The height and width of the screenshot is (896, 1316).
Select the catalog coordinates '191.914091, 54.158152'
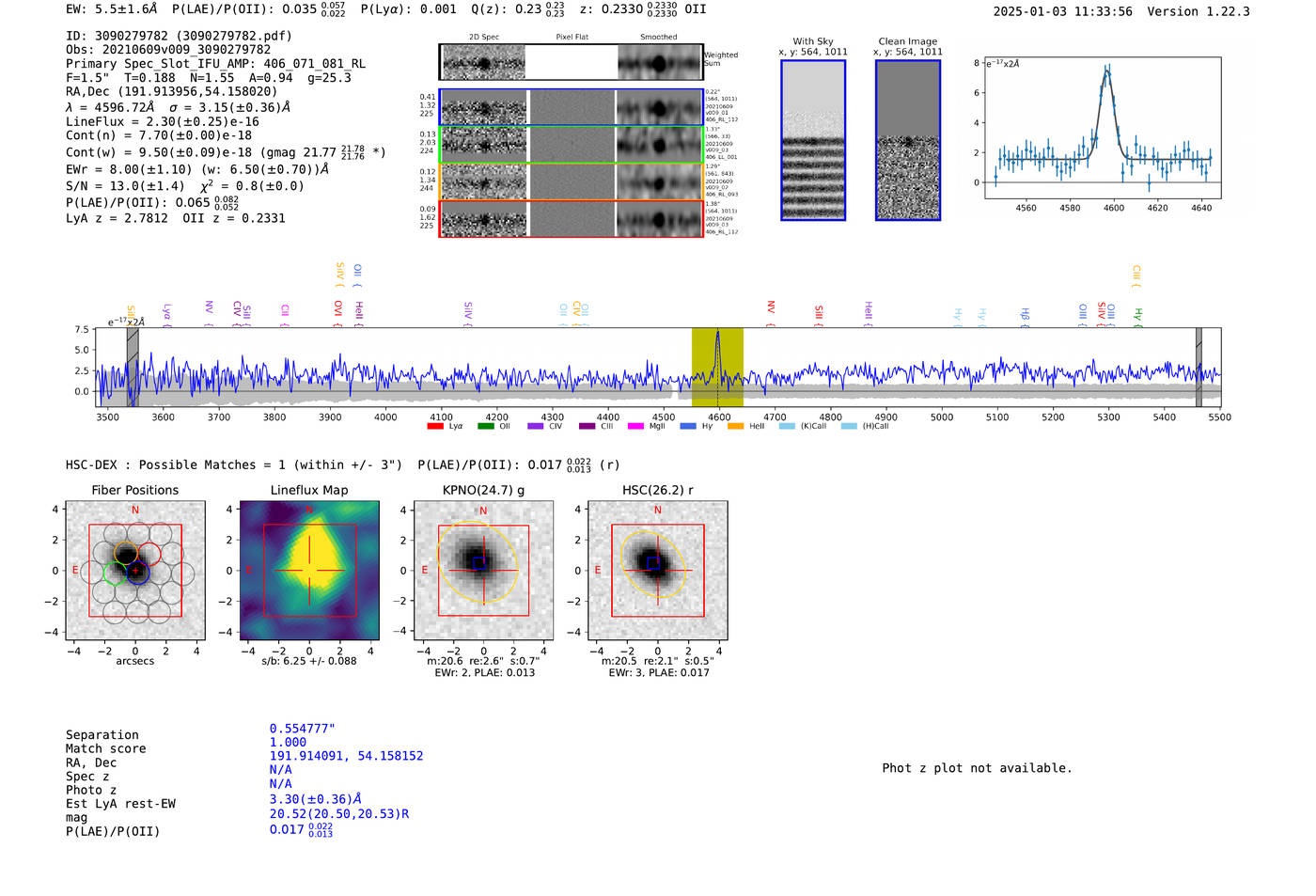[346, 756]
